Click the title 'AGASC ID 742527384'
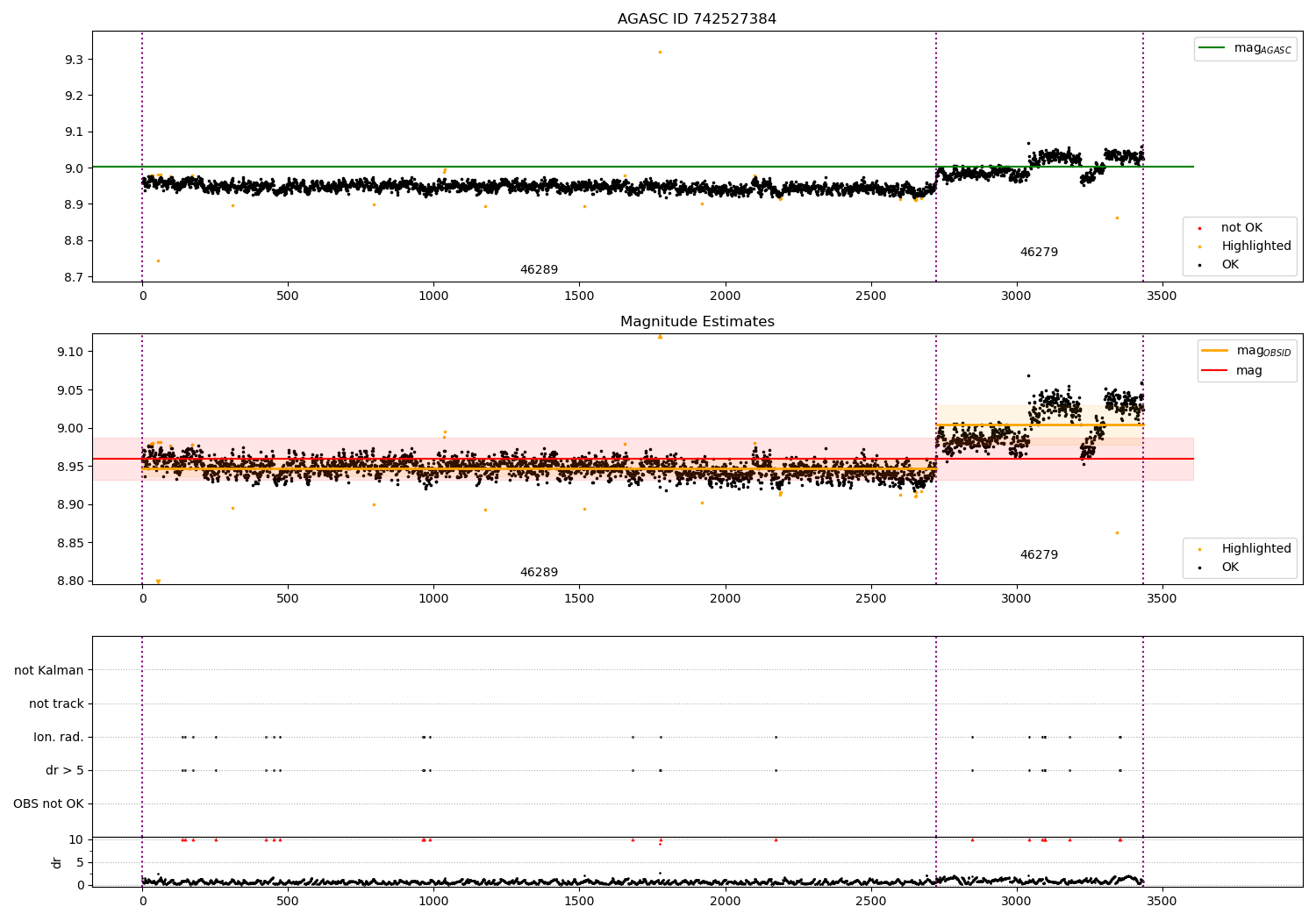This screenshot has width=1316, height=921. [697, 19]
